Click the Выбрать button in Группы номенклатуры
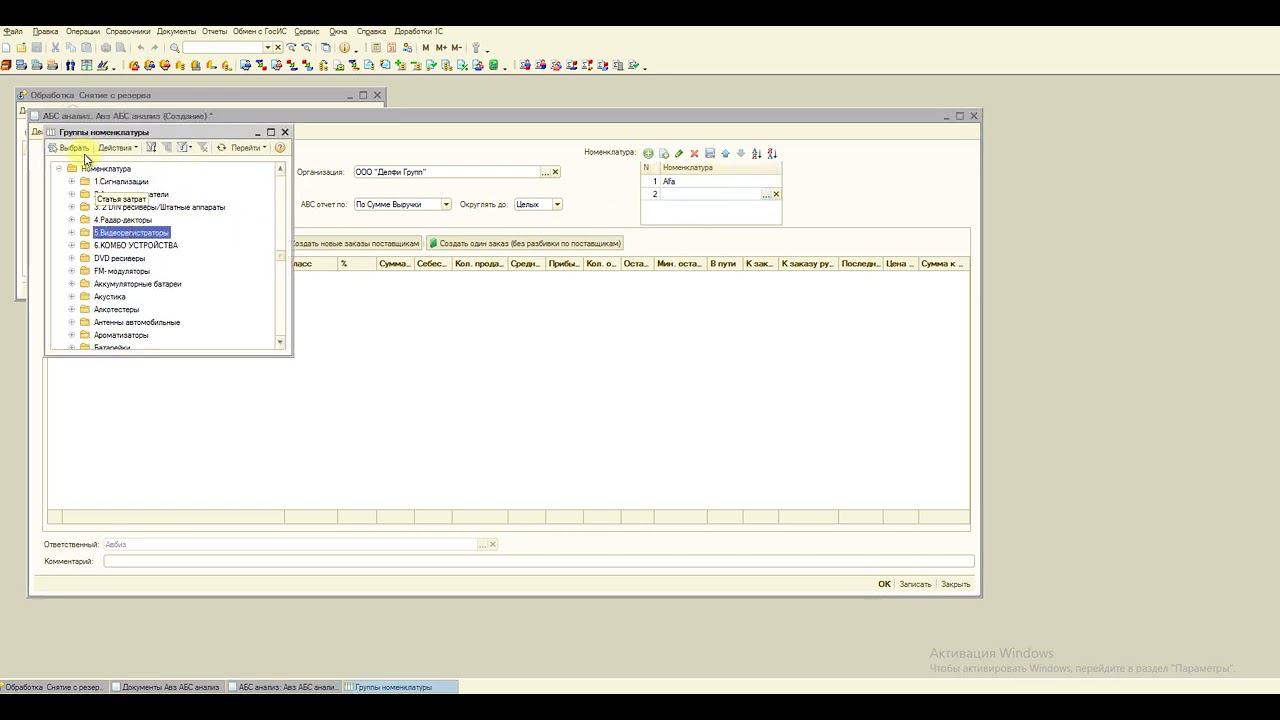Screen dimensions: 1280x720 (69, 148)
